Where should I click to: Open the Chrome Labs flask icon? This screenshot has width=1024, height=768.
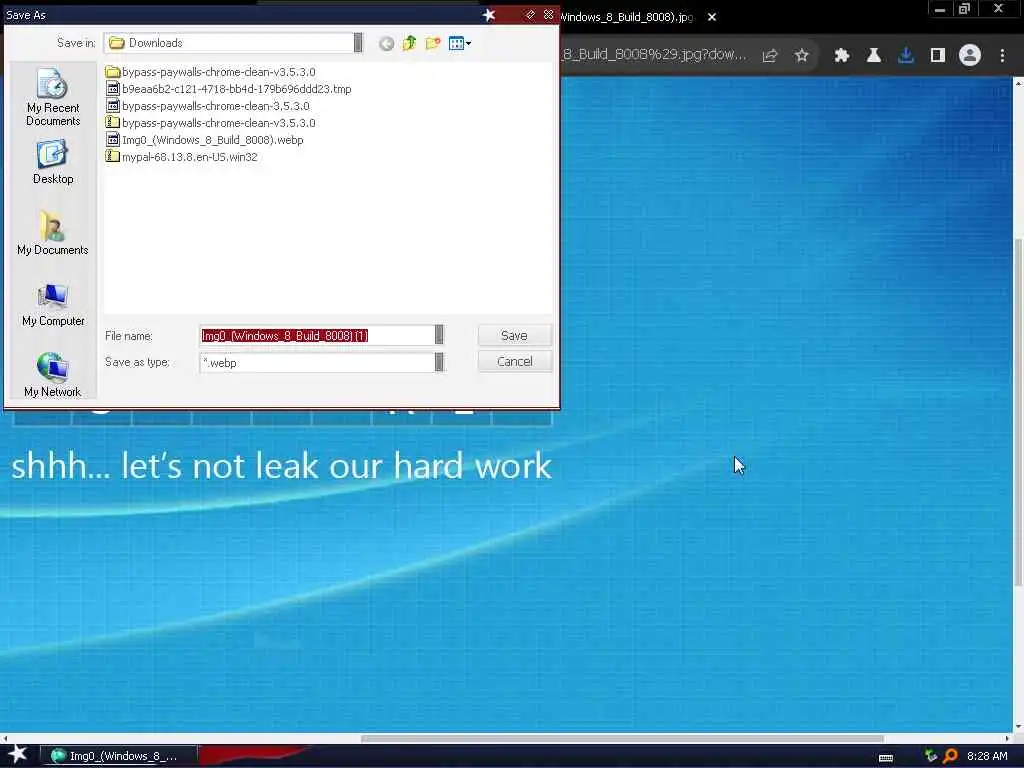coord(873,56)
